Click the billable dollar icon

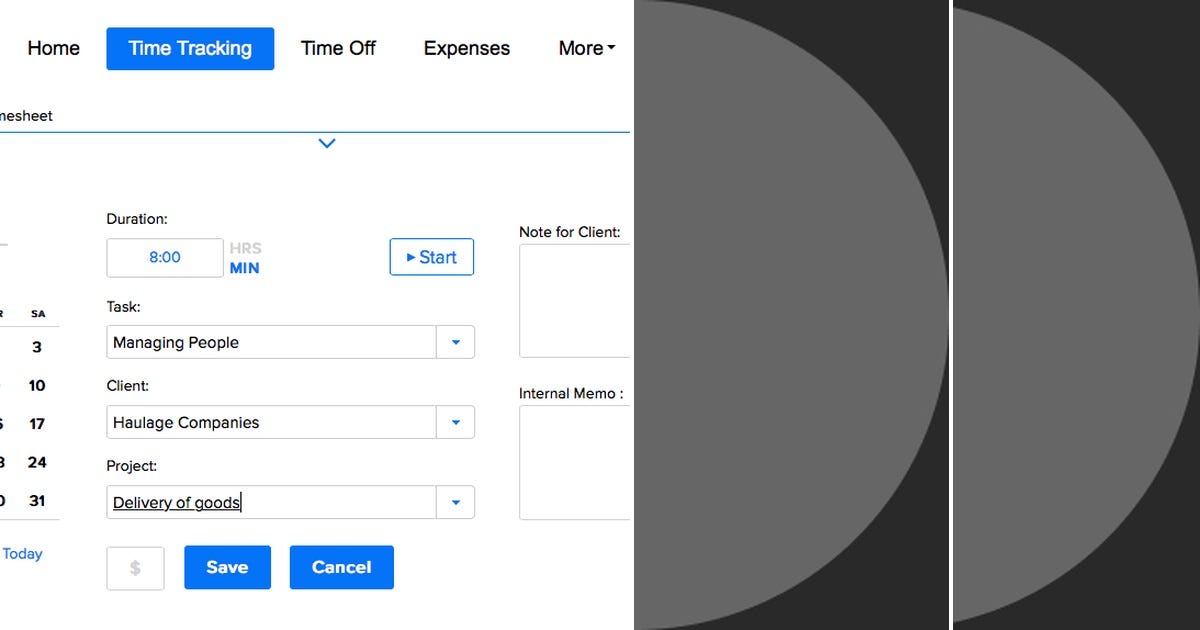click(x=135, y=567)
